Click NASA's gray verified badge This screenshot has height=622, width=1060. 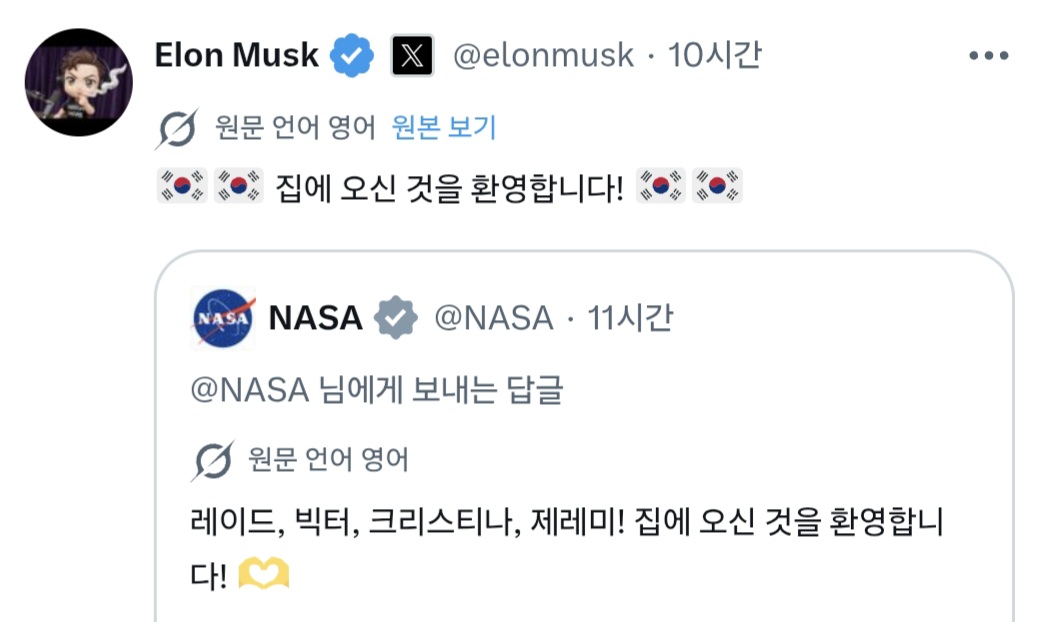coord(396,318)
